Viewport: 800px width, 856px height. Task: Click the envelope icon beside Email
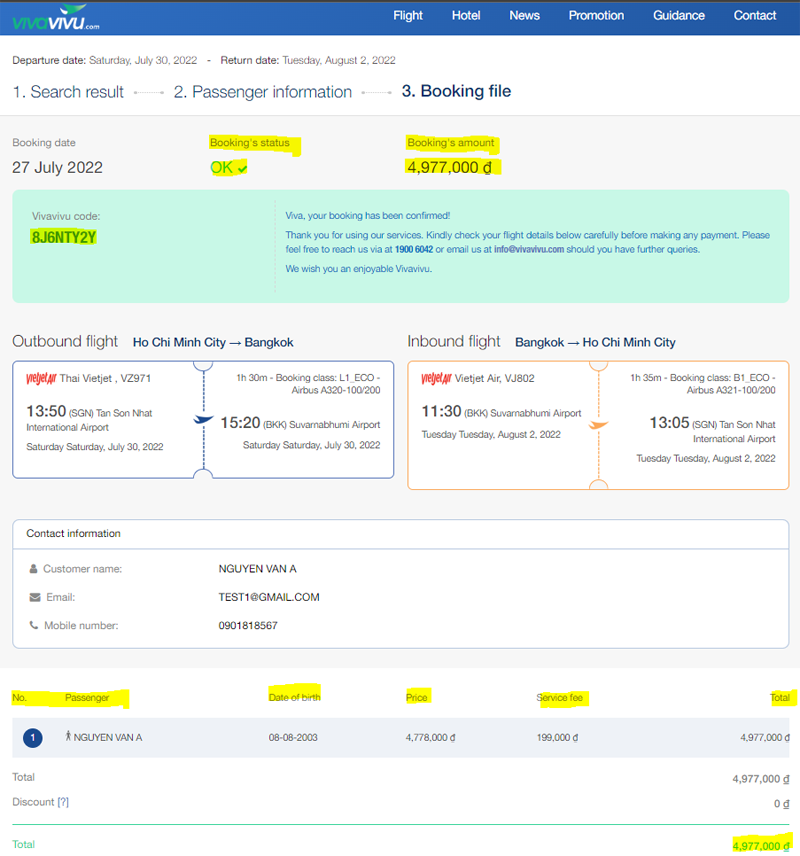[35, 597]
